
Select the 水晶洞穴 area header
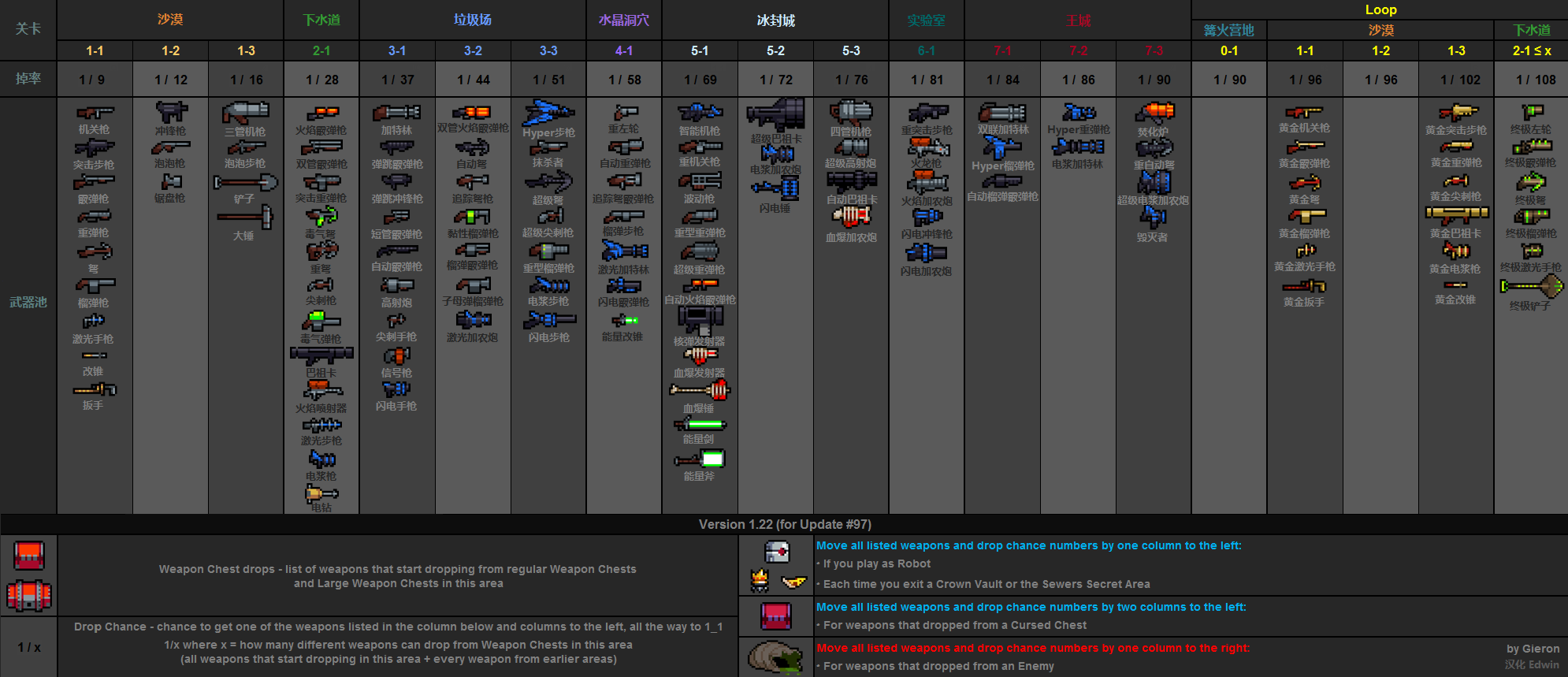point(624,20)
